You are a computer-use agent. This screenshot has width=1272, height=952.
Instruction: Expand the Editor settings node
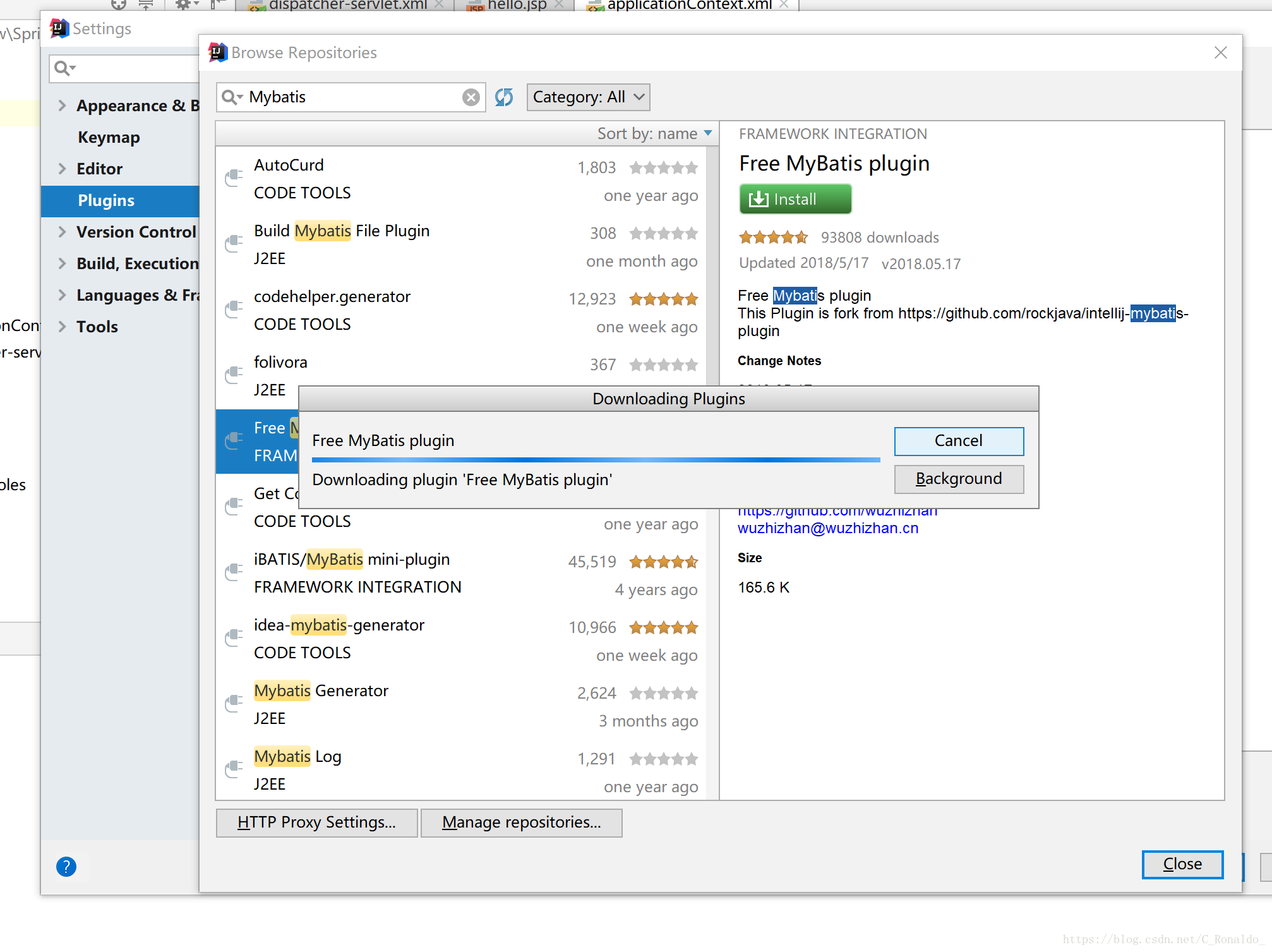coord(62,169)
